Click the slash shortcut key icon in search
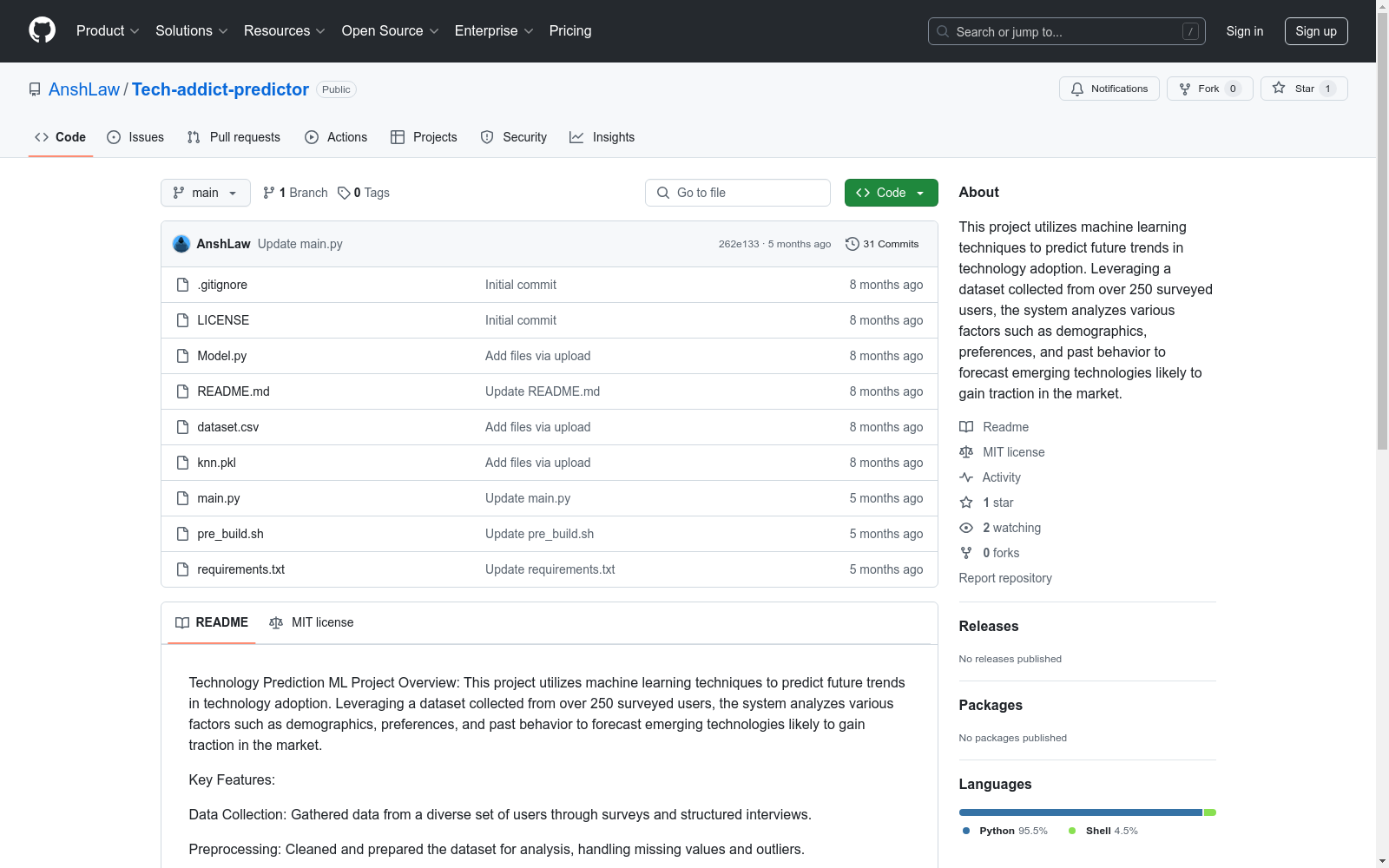Image resolution: width=1389 pixels, height=868 pixels. pyautogui.click(x=1190, y=31)
